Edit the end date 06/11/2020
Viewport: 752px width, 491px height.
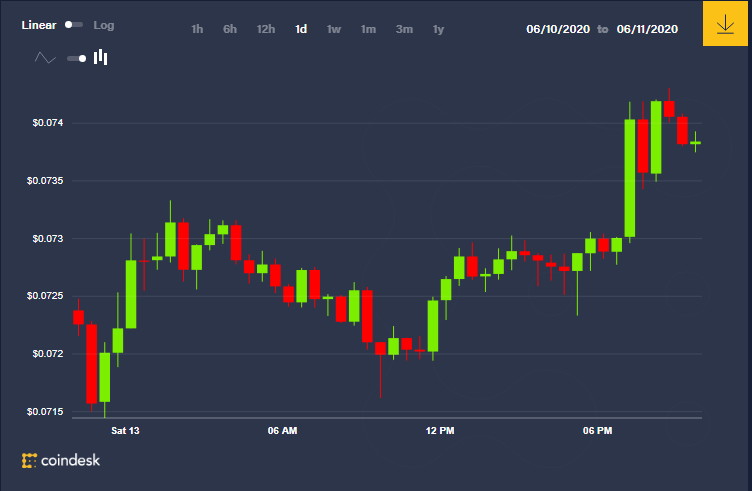click(647, 29)
